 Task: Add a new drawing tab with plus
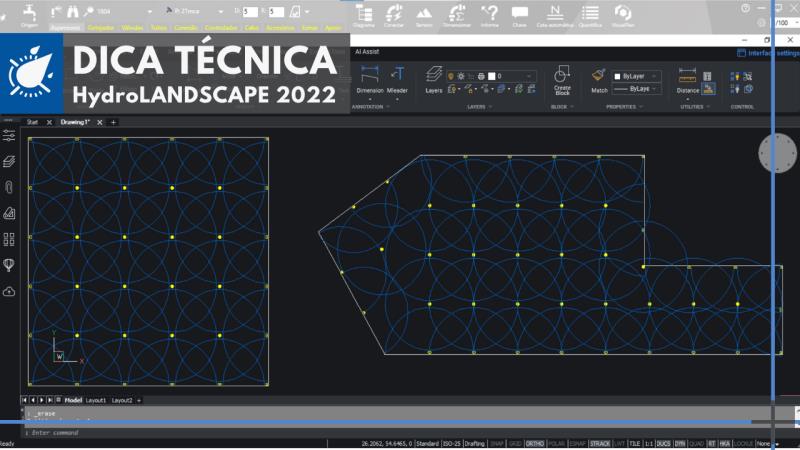pyautogui.click(x=113, y=122)
